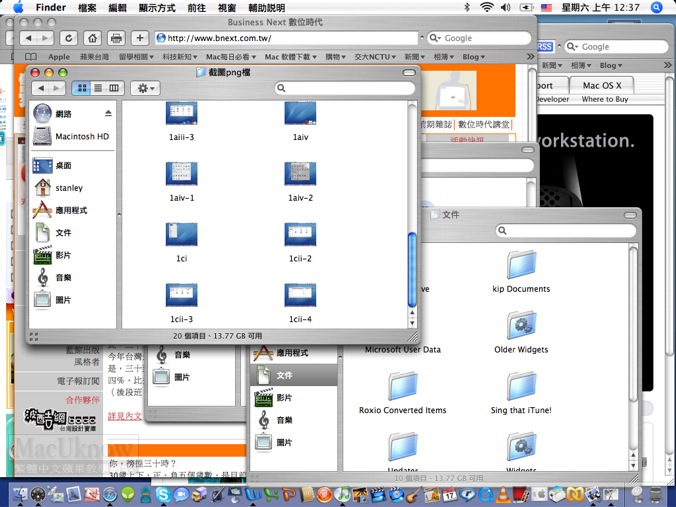Add bookmark with the plus button
This screenshot has width=676, height=507.
tap(140, 38)
